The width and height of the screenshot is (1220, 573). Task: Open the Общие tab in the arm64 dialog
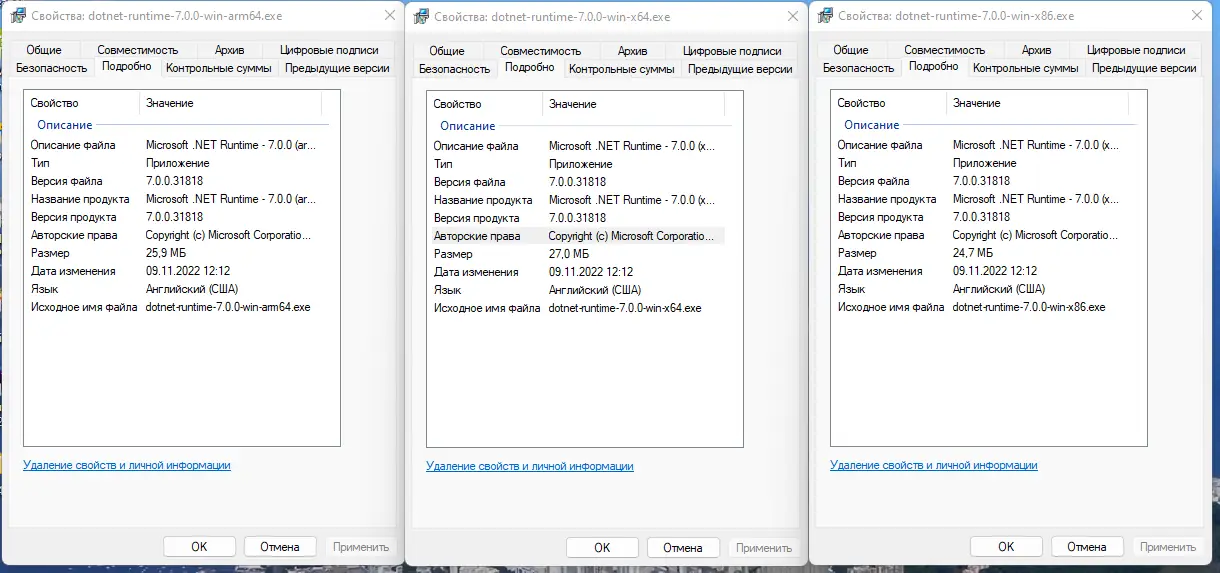(x=44, y=50)
